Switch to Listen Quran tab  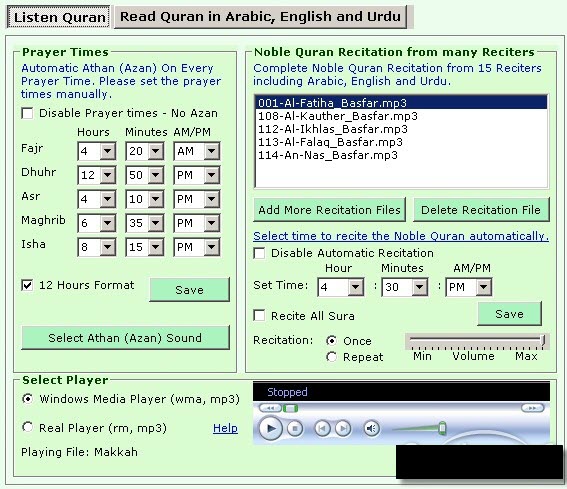(59, 17)
